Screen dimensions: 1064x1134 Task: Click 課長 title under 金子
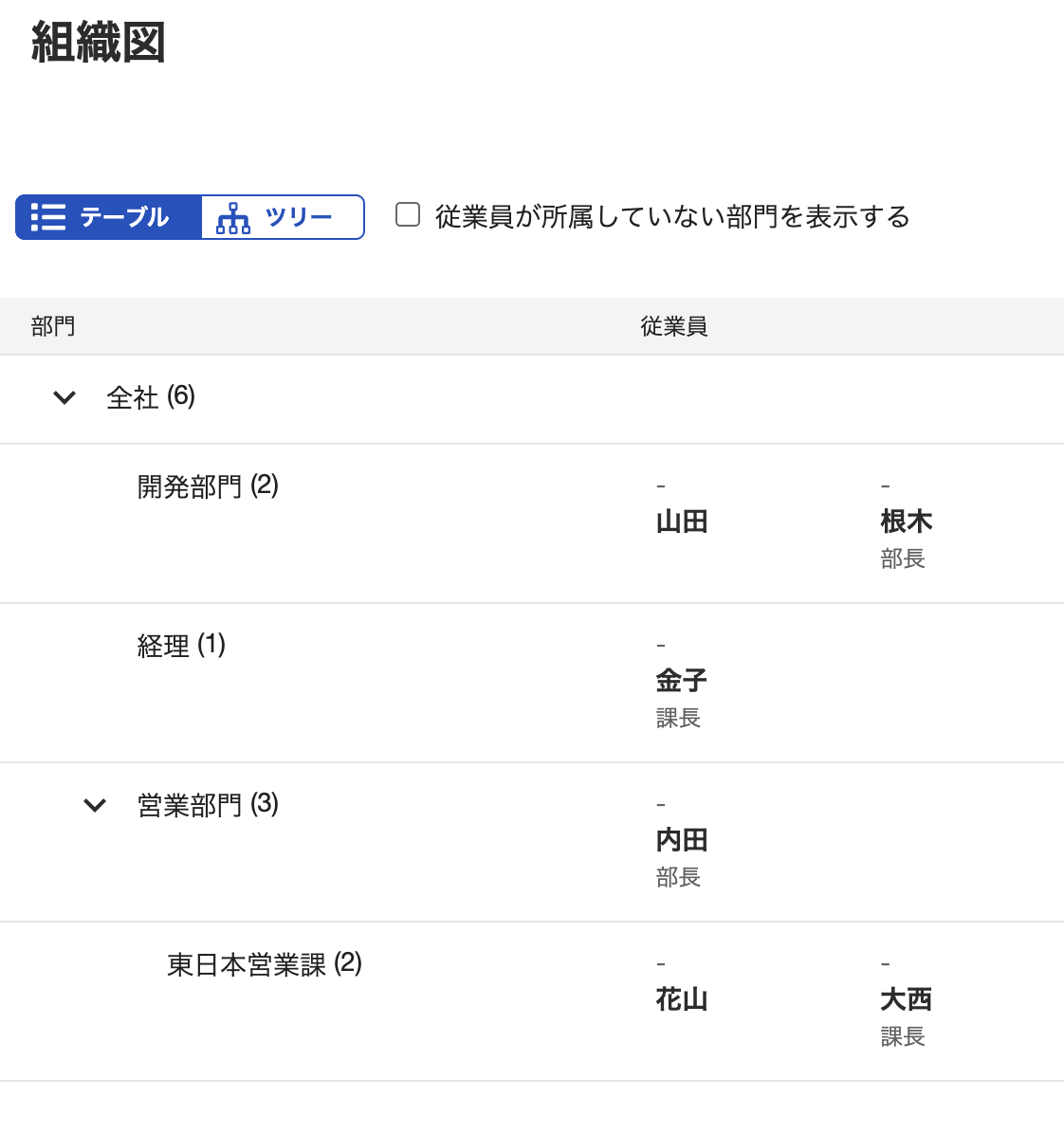pyautogui.click(x=678, y=718)
